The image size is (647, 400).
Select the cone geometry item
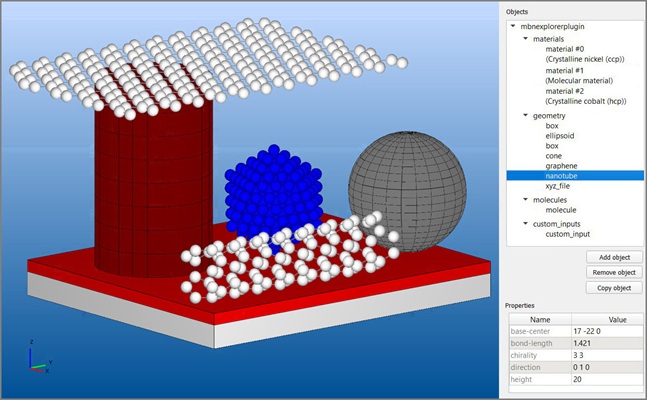click(554, 156)
